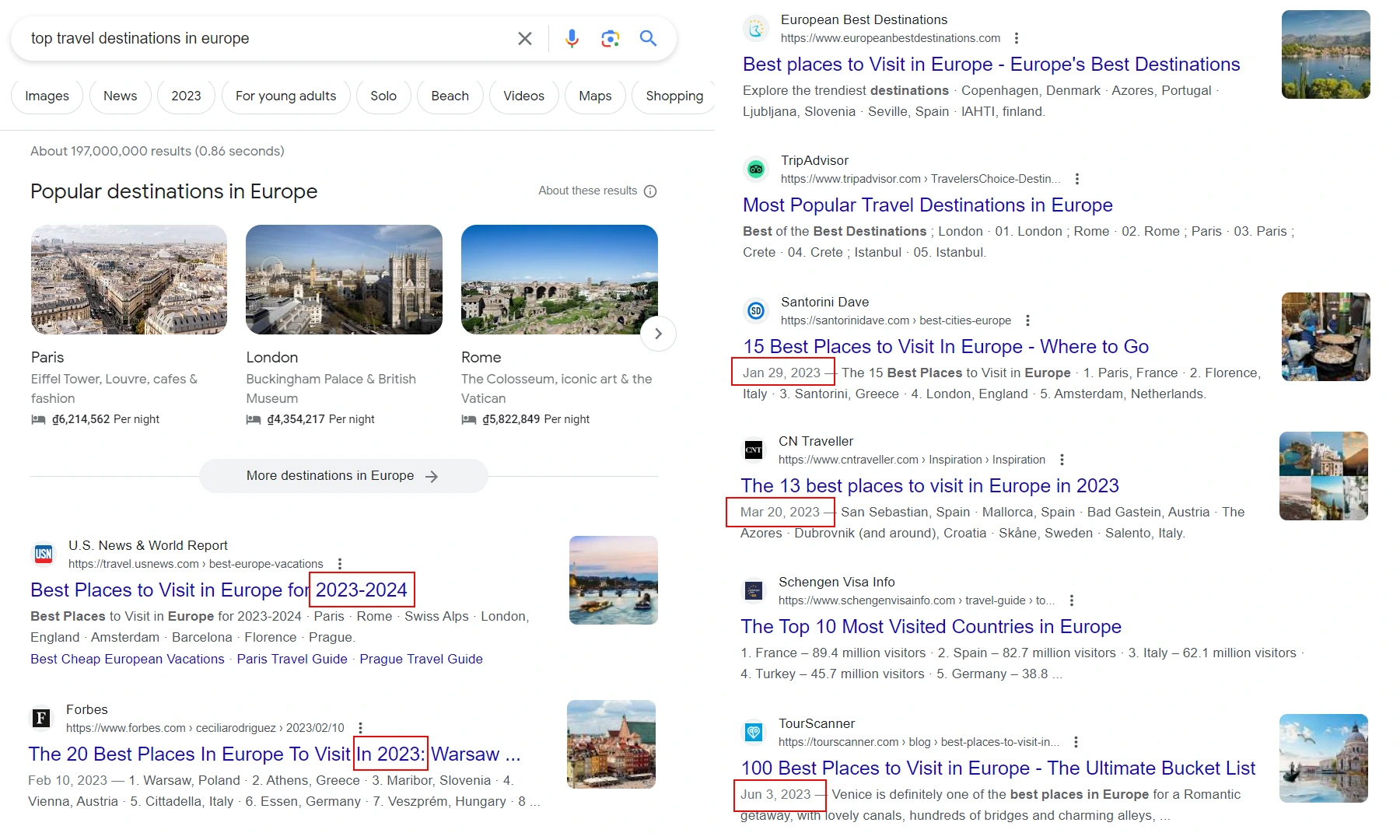Open Most Popular Travel Destinations in Europe
The height and width of the screenshot is (840, 1400).
click(927, 205)
